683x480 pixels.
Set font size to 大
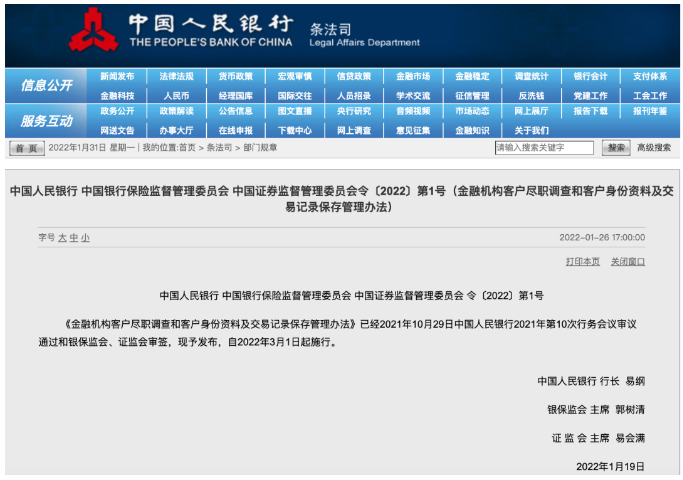(62, 238)
